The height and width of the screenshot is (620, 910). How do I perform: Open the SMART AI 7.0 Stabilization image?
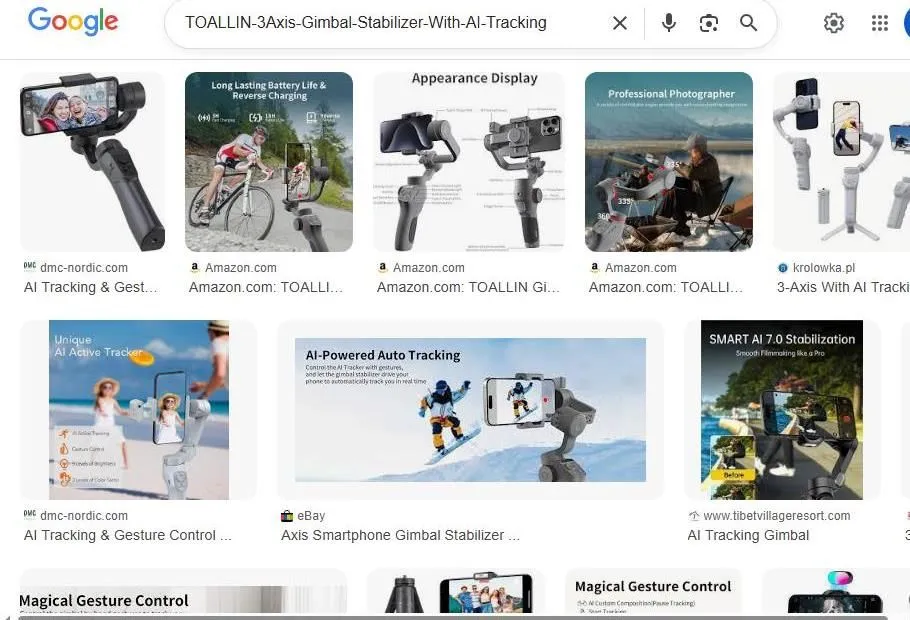pyautogui.click(x=782, y=410)
